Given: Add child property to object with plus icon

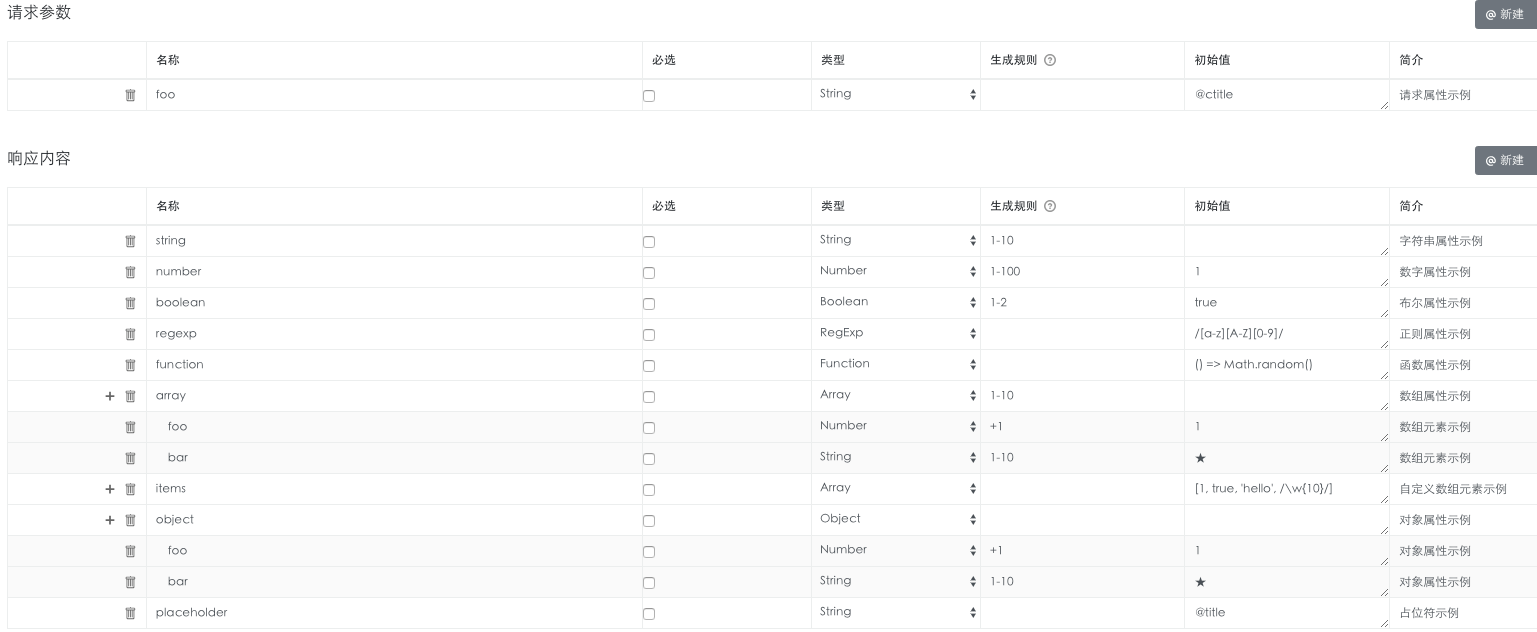Looking at the screenshot, I should tap(110, 520).
